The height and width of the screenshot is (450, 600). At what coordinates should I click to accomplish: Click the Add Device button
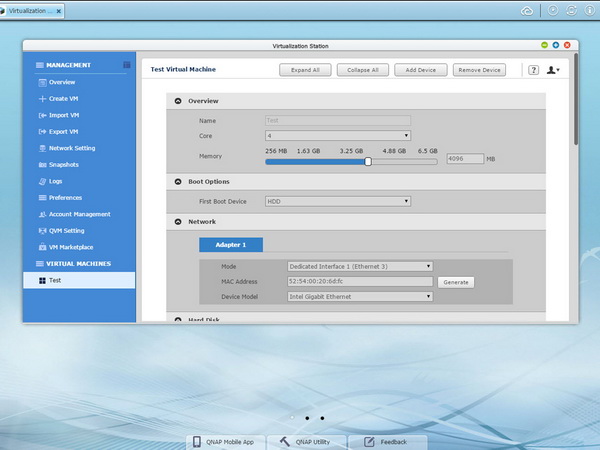coord(420,70)
